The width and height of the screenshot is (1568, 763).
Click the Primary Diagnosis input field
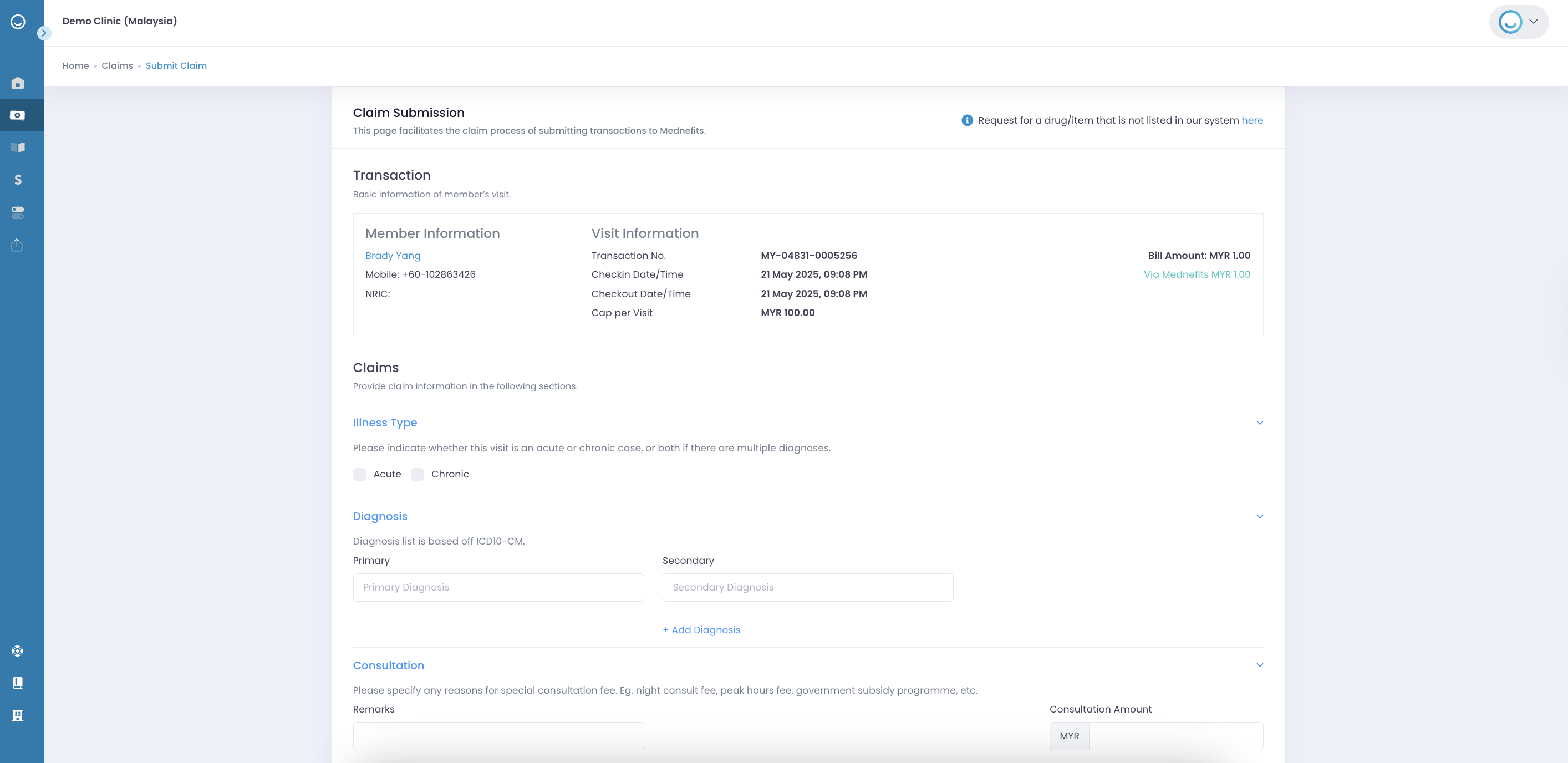498,587
